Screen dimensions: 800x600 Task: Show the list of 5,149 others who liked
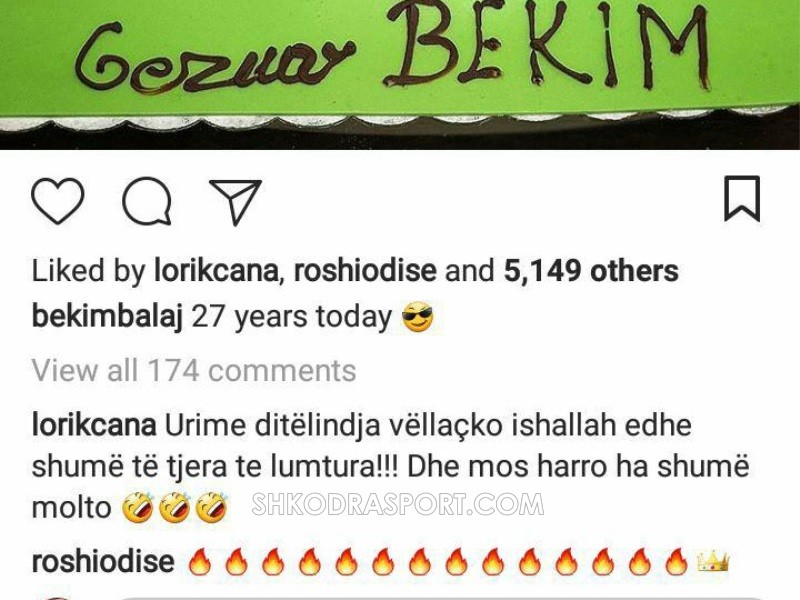[591, 270]
